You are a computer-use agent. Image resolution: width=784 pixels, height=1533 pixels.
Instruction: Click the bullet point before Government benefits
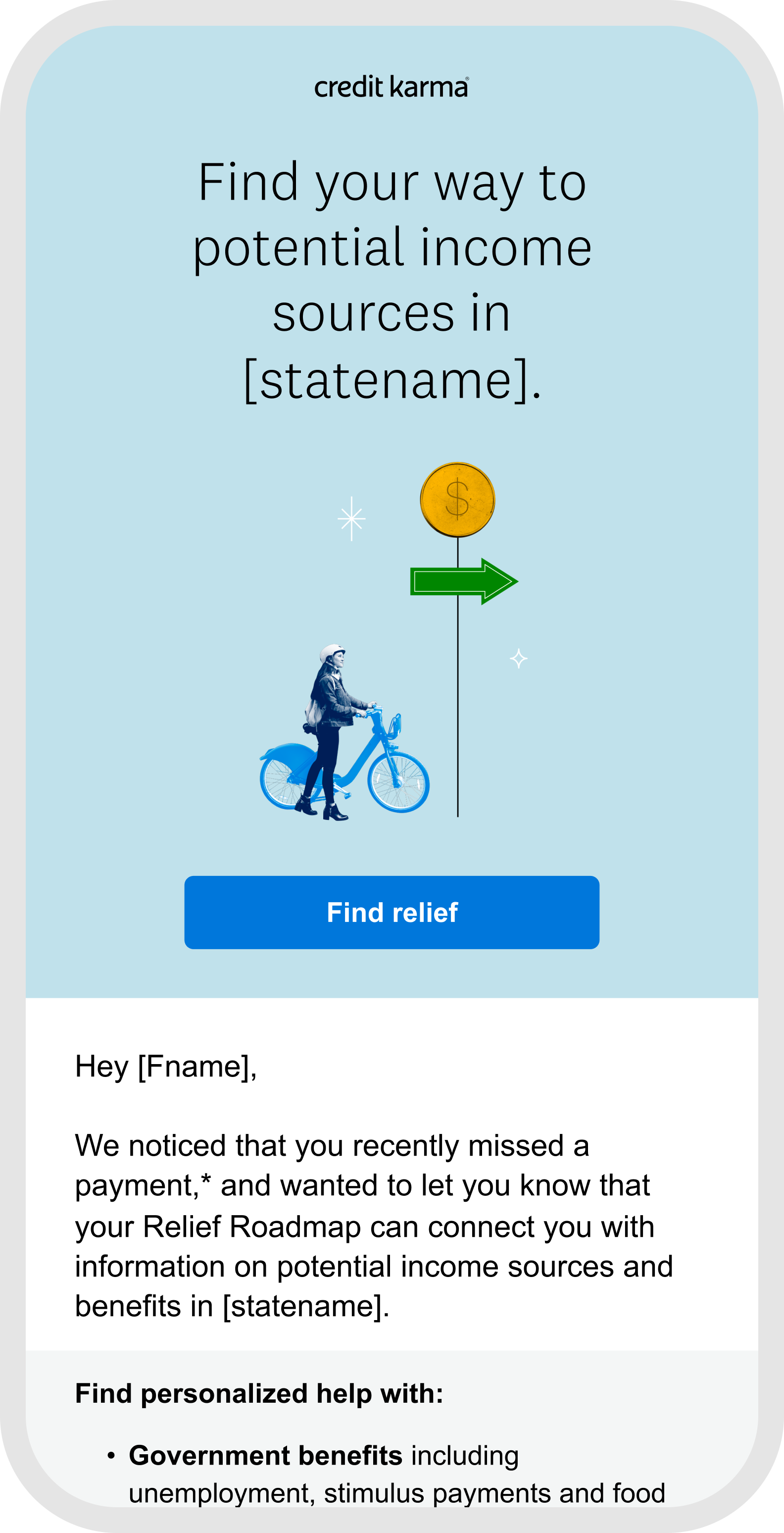coord(111,1456)
